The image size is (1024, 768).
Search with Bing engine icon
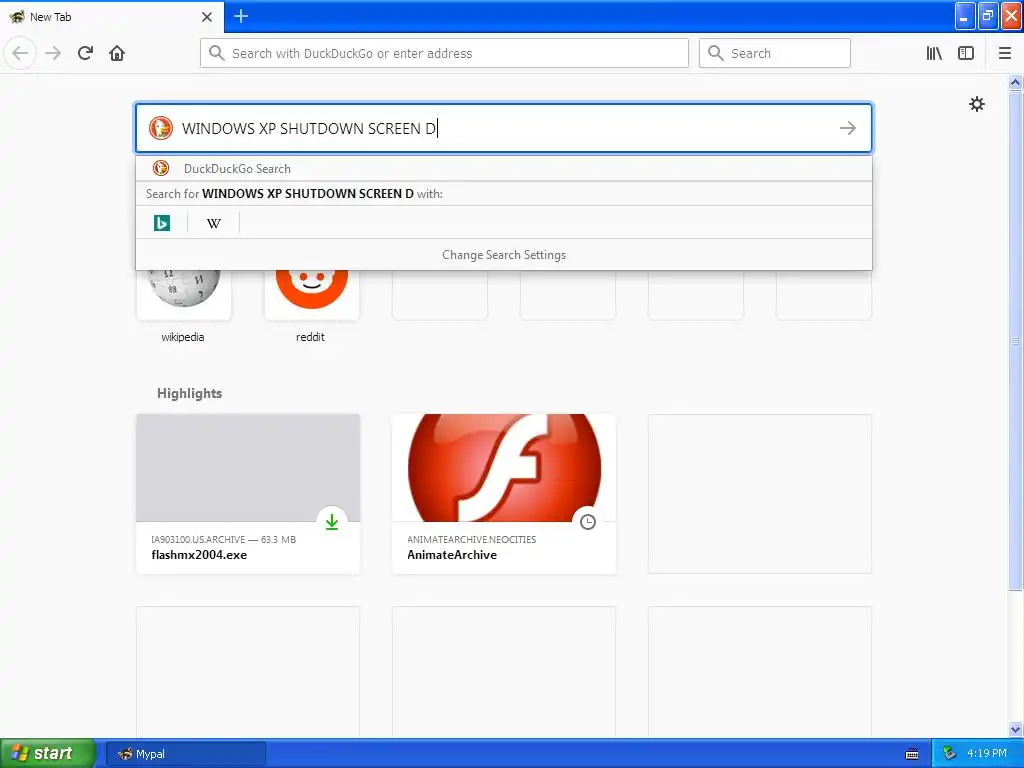161,223
